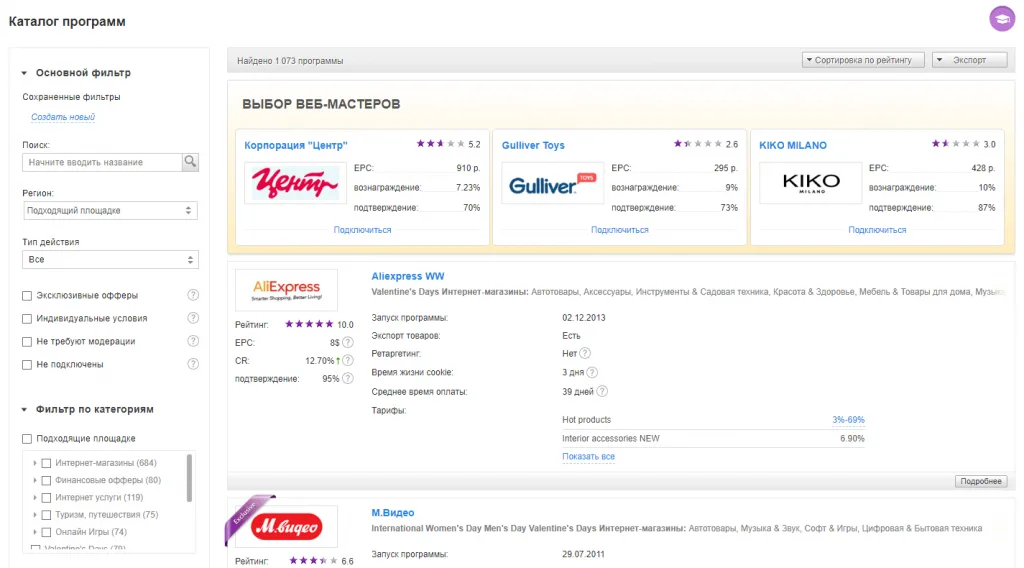The width and height of the screenshot is (1024, 568).
Task: Click the Подробнее button for Aliexpress
Action: tap(981, 481)
